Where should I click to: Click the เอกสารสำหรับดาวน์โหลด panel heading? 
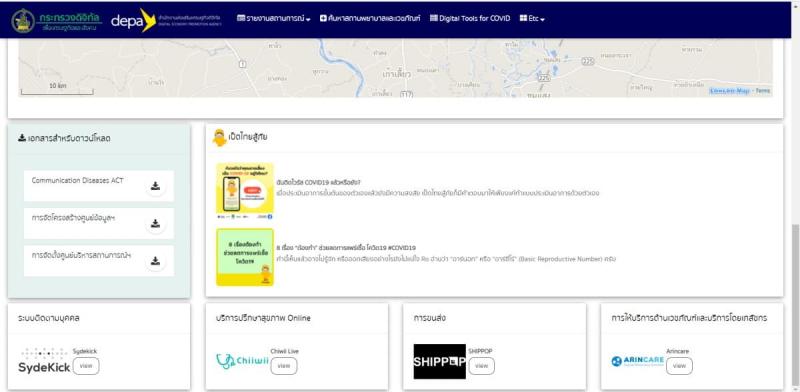point(64,138)
